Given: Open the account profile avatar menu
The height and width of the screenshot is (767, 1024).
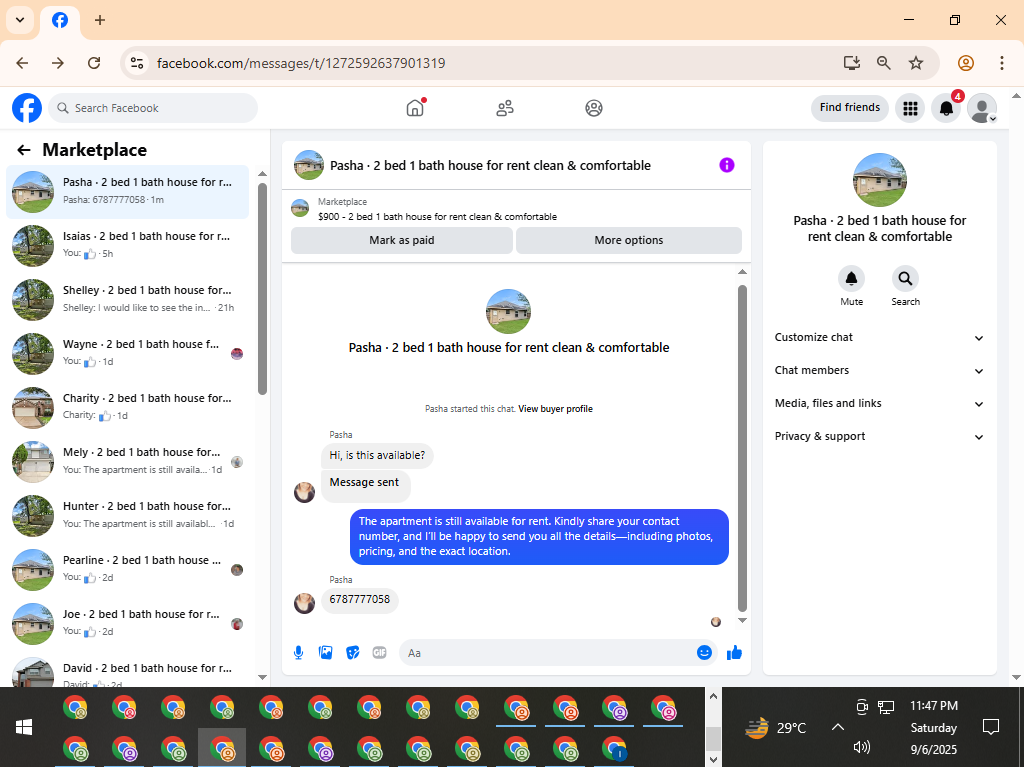Looking at the screenshot, I should (982, 108).
